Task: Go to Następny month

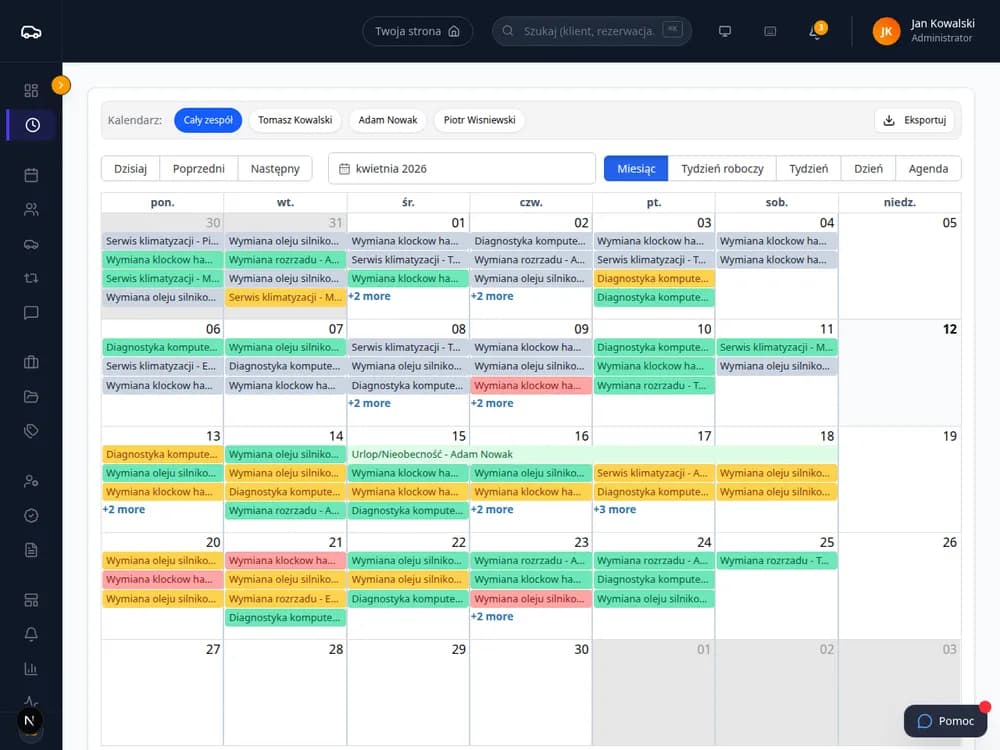Action: [x=275, y=168]
